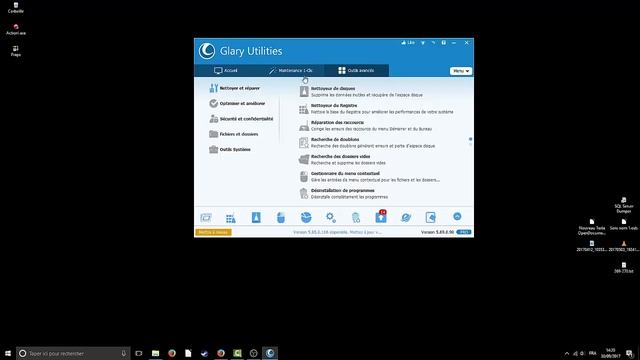Image resolution: width=640 pixels, height=360 pixels.
Task: Open Réparation des raccourcis link
Action: coord(337,122)
